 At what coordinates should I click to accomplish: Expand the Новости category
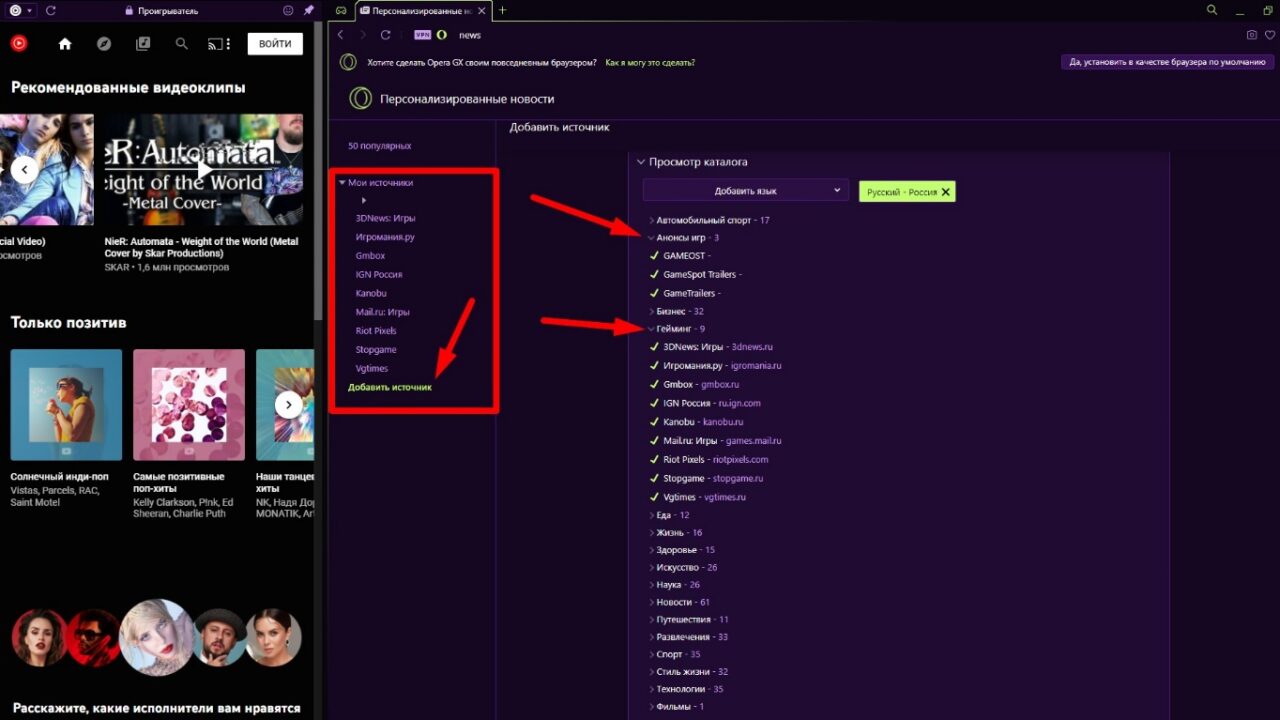pyautogui.click(x=652, y=602)
